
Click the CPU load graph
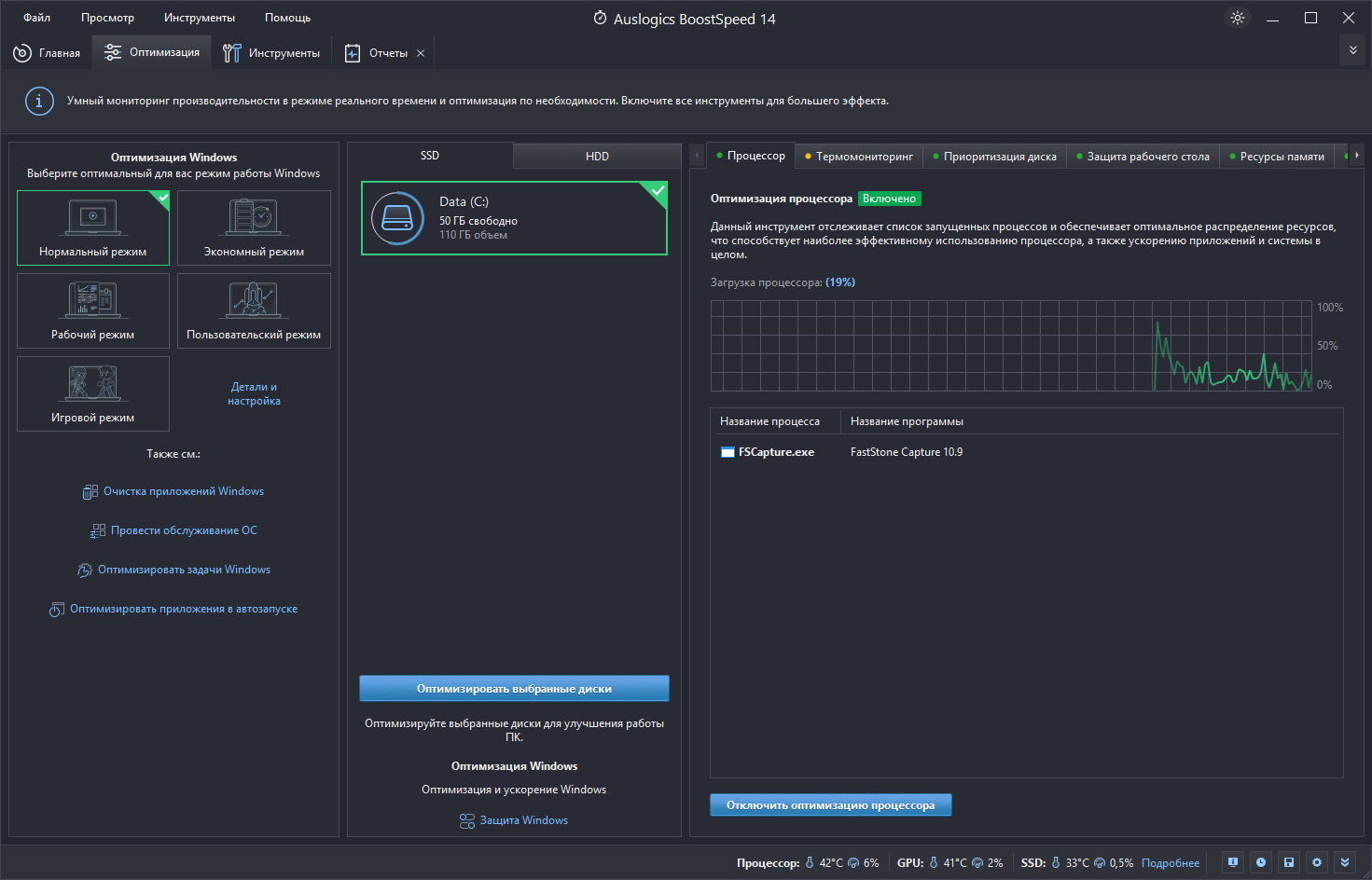tap(1011, 346)
